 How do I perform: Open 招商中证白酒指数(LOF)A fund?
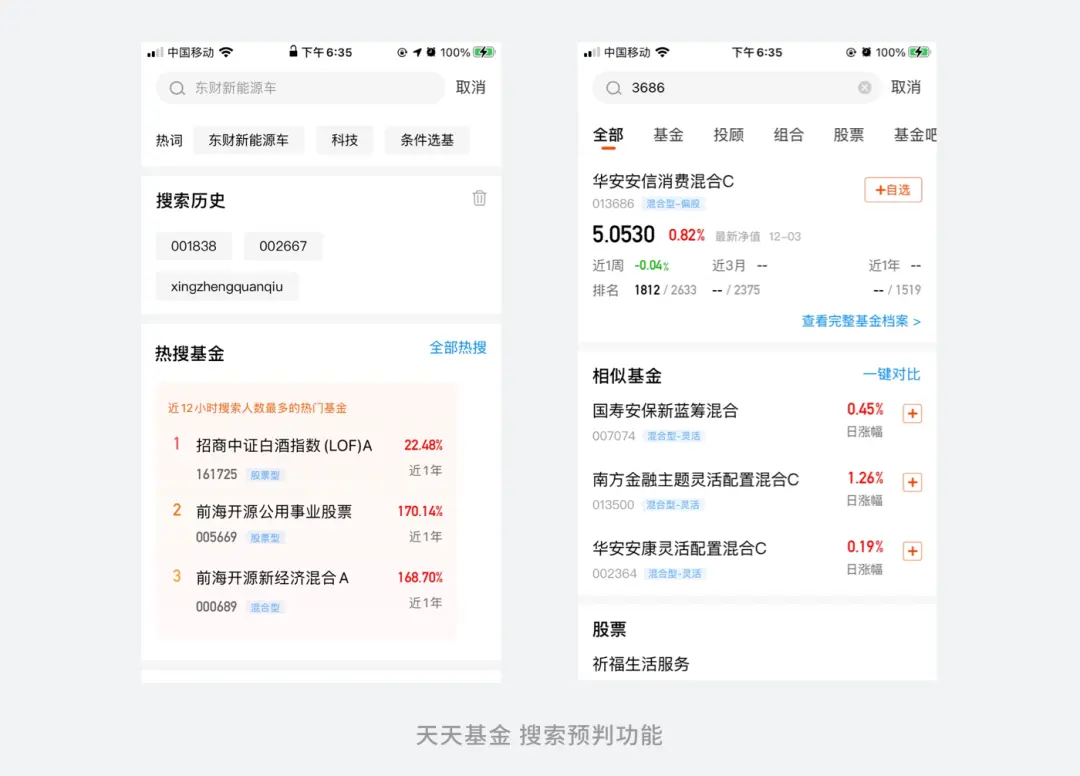pyautogui.click(x=307, y=459)
